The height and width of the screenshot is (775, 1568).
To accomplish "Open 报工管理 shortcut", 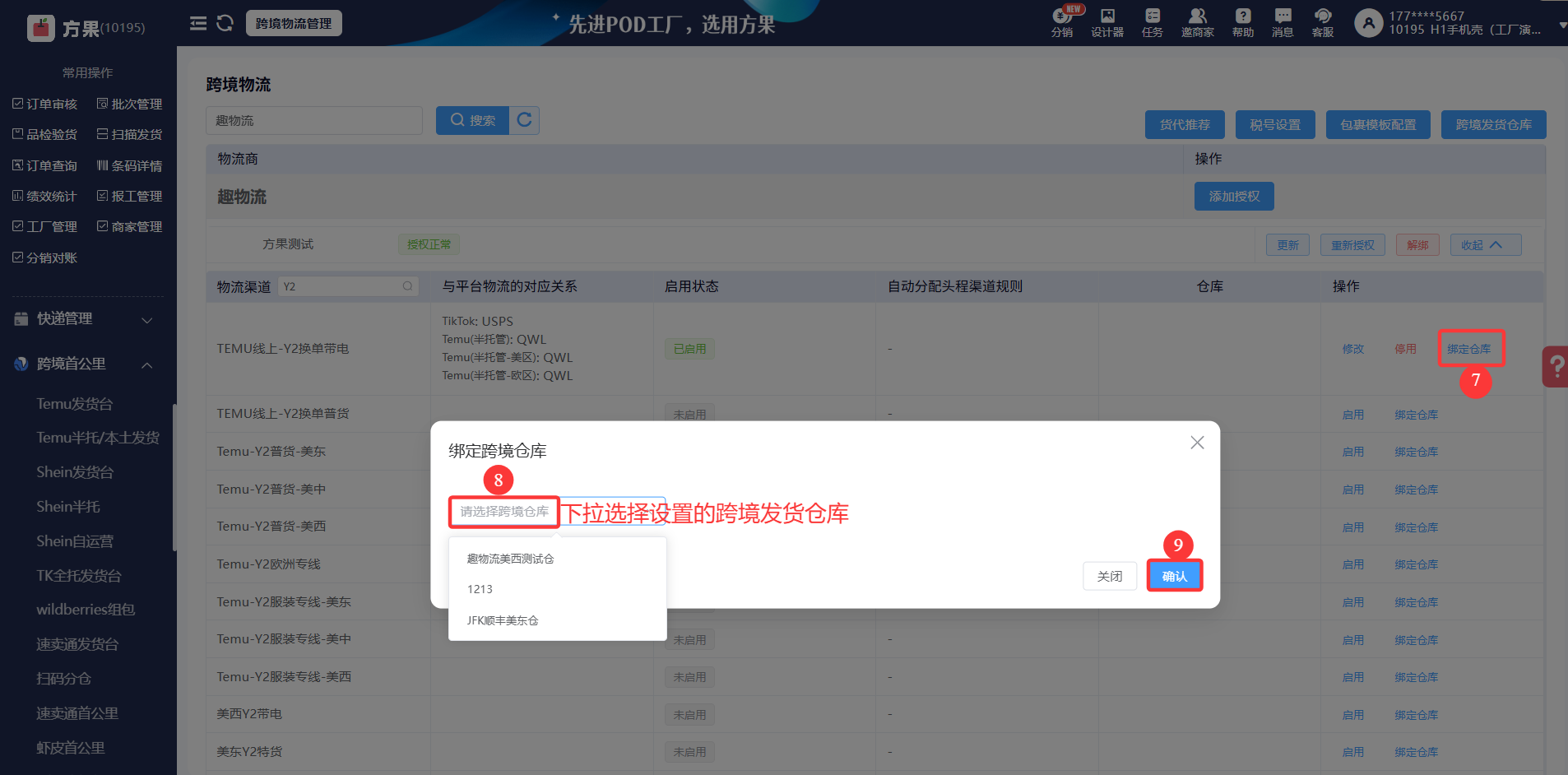I will point(129,196).
